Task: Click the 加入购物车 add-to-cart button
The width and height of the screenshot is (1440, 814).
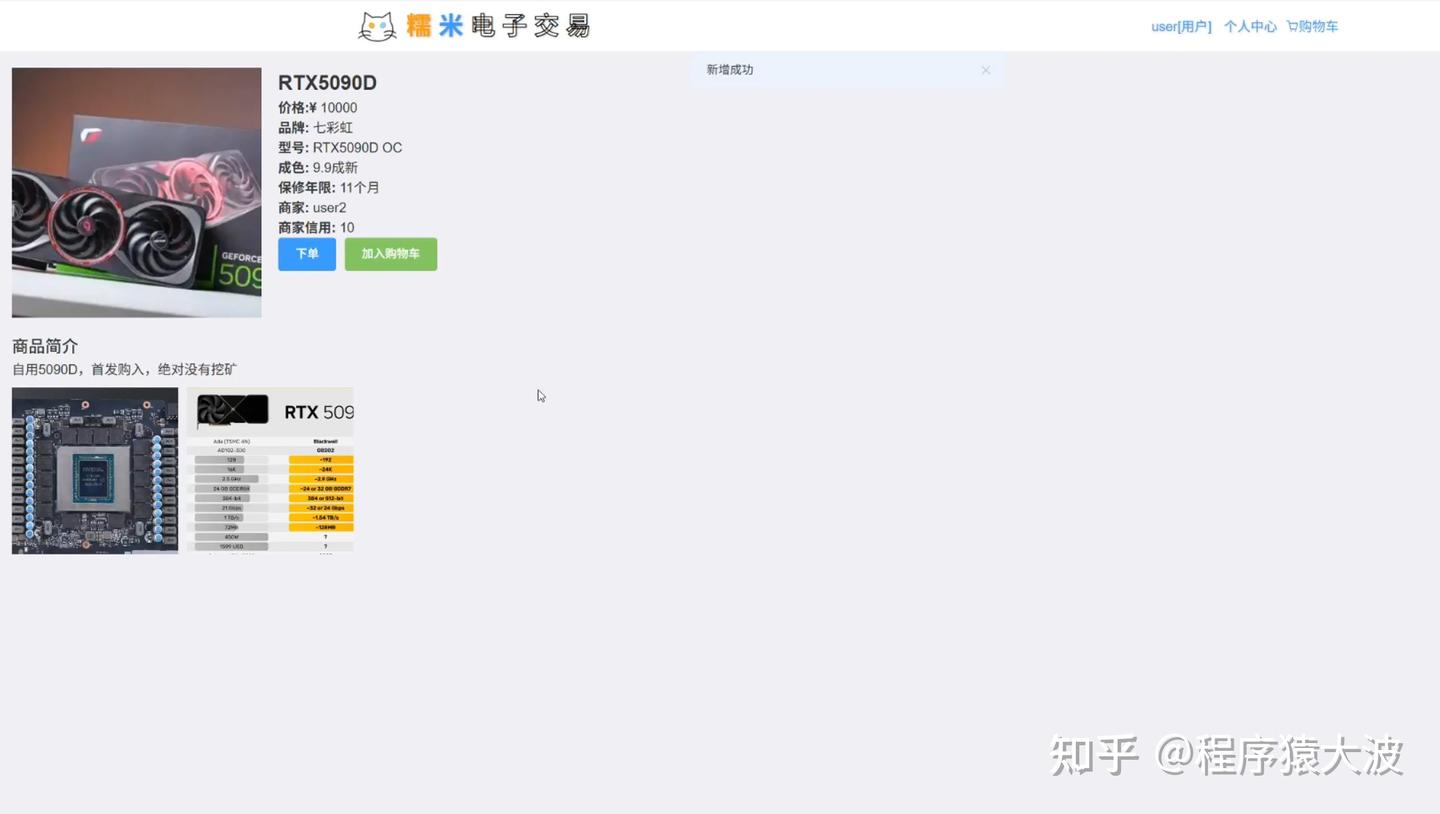Action: [x=391, y=254]
